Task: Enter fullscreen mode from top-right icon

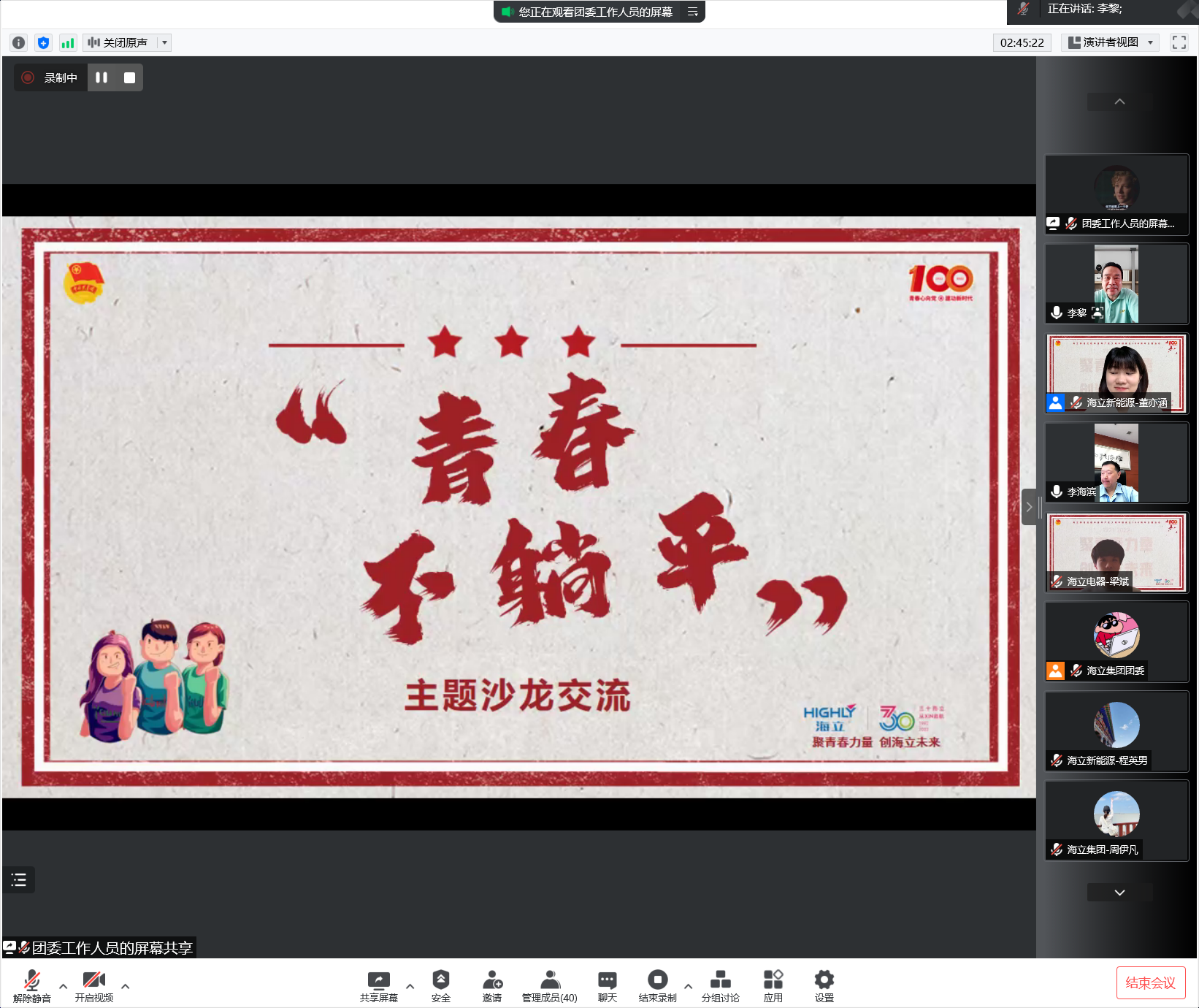Action: (x=1179, y=42)
